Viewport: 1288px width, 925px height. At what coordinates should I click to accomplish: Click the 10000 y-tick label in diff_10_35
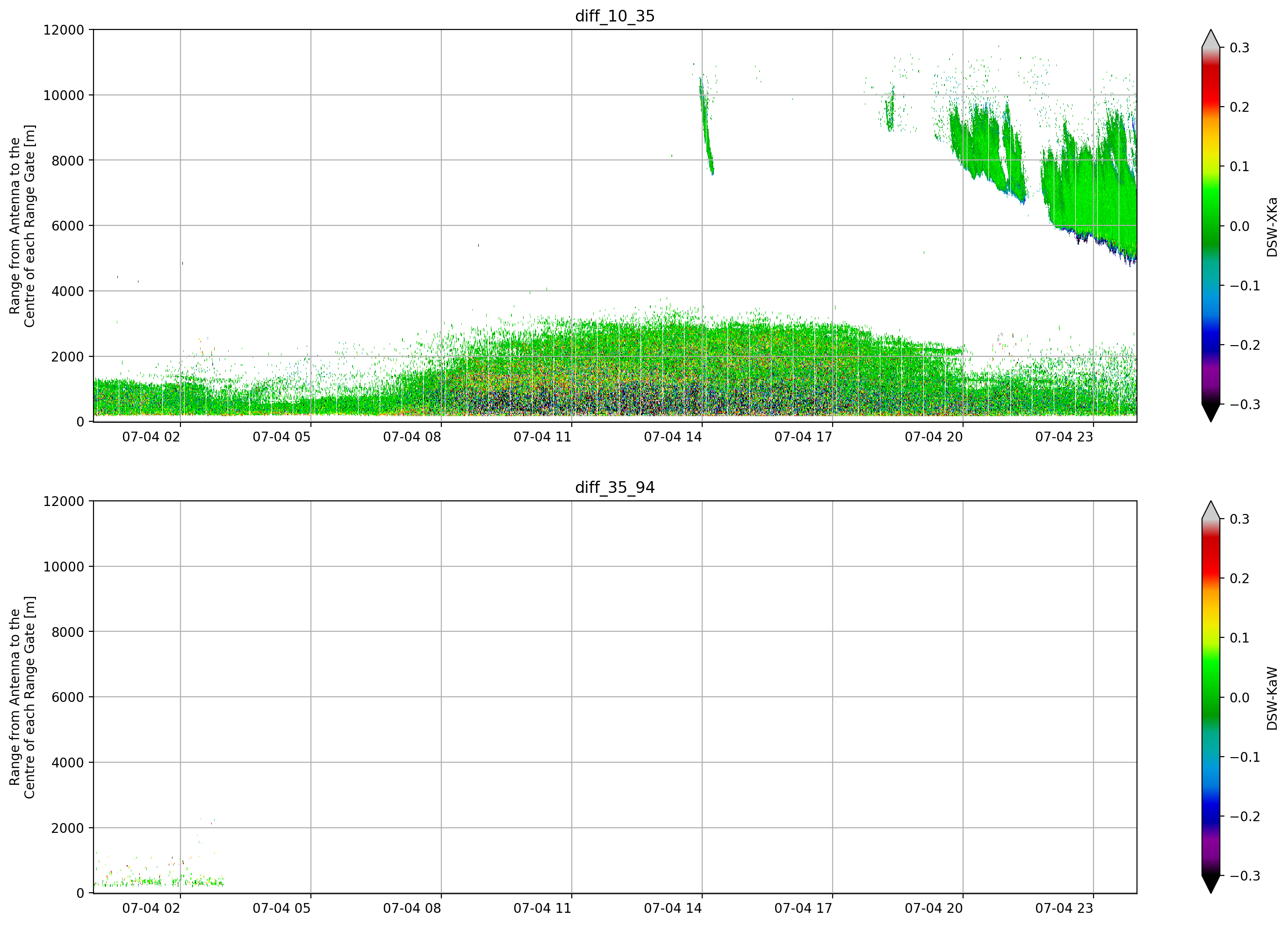tap(64, 95)
